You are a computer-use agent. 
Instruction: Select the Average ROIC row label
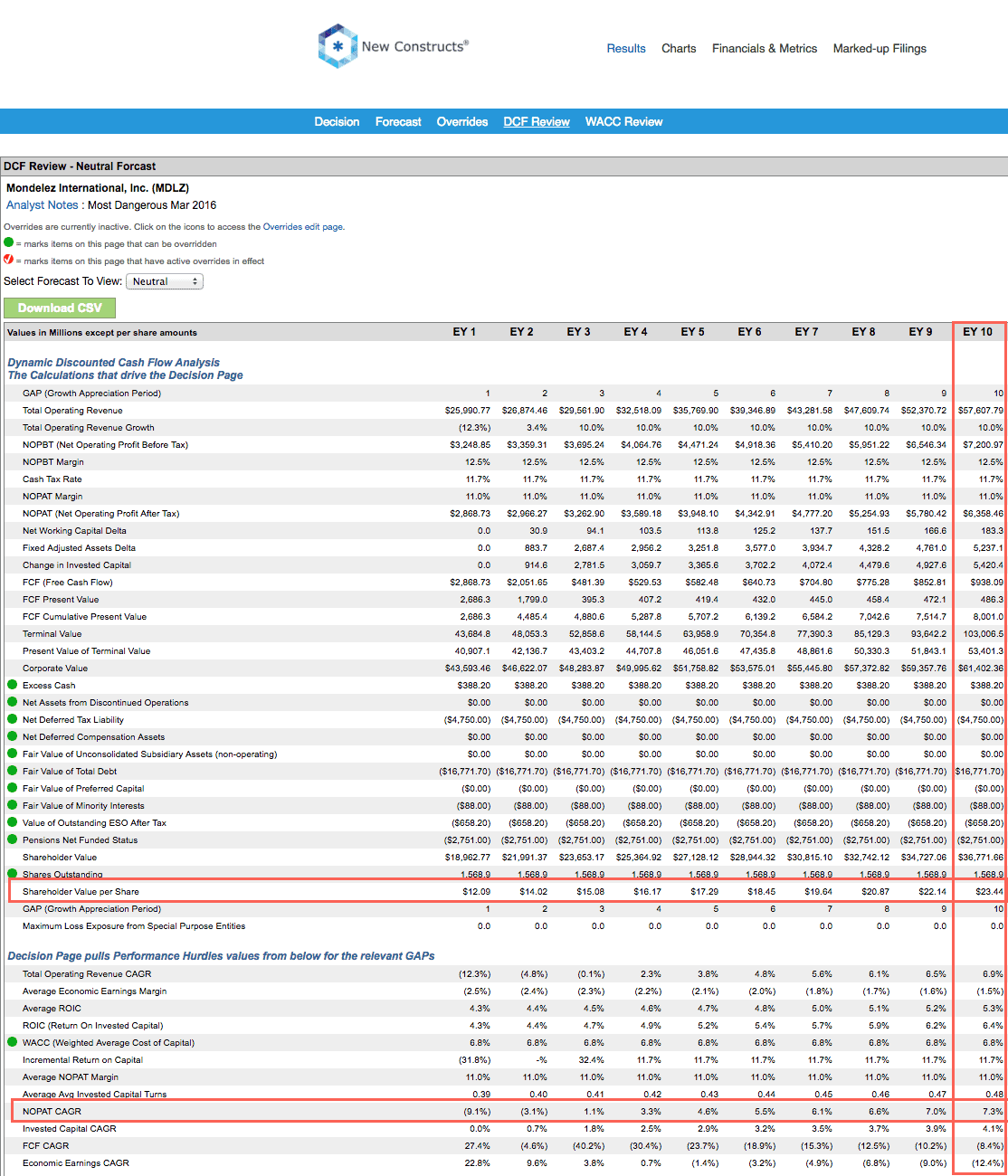click(52, 1009)
